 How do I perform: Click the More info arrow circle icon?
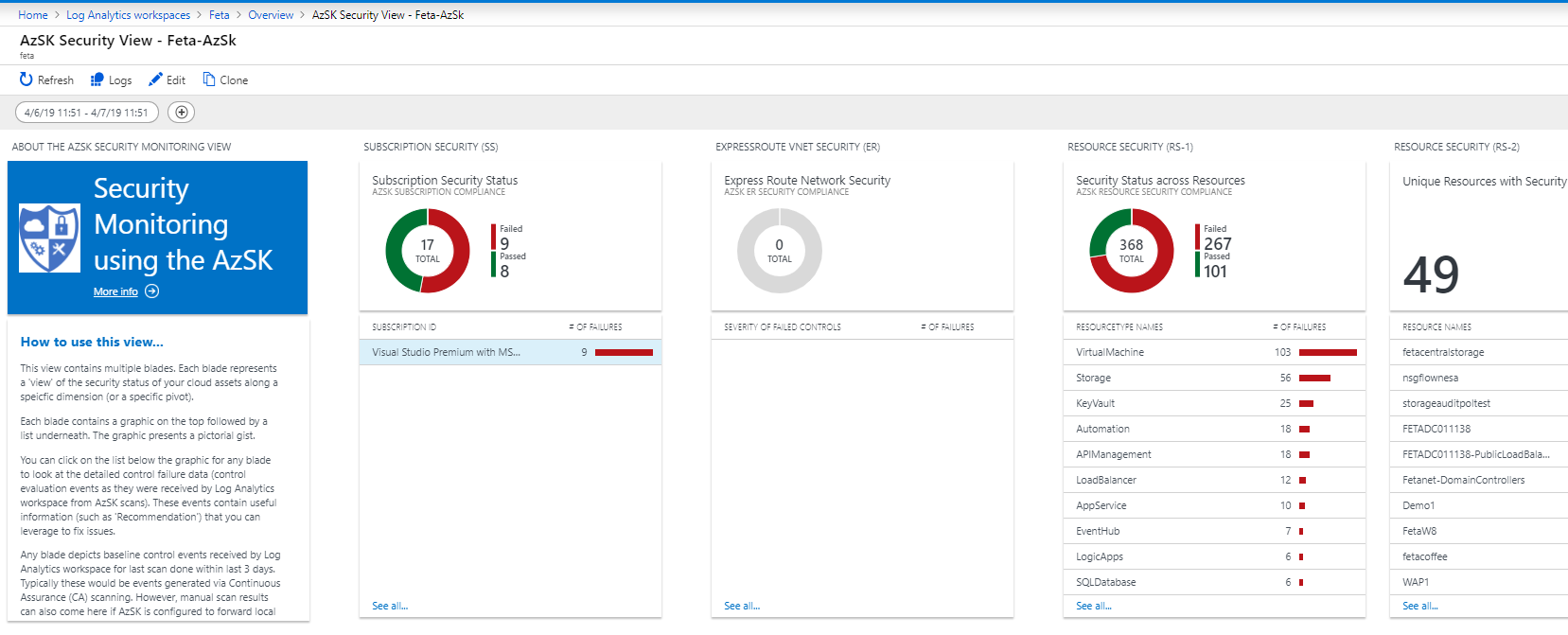point(152,291)
